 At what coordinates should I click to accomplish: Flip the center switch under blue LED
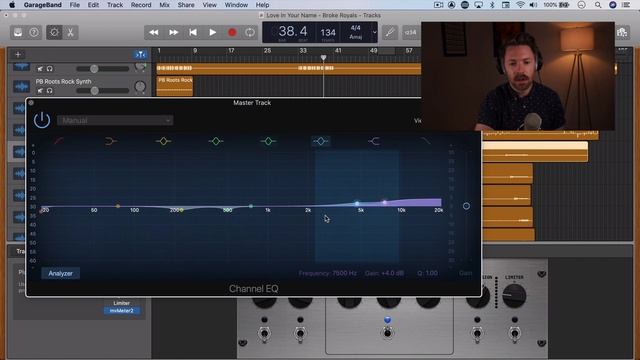[x=387, y=333]
